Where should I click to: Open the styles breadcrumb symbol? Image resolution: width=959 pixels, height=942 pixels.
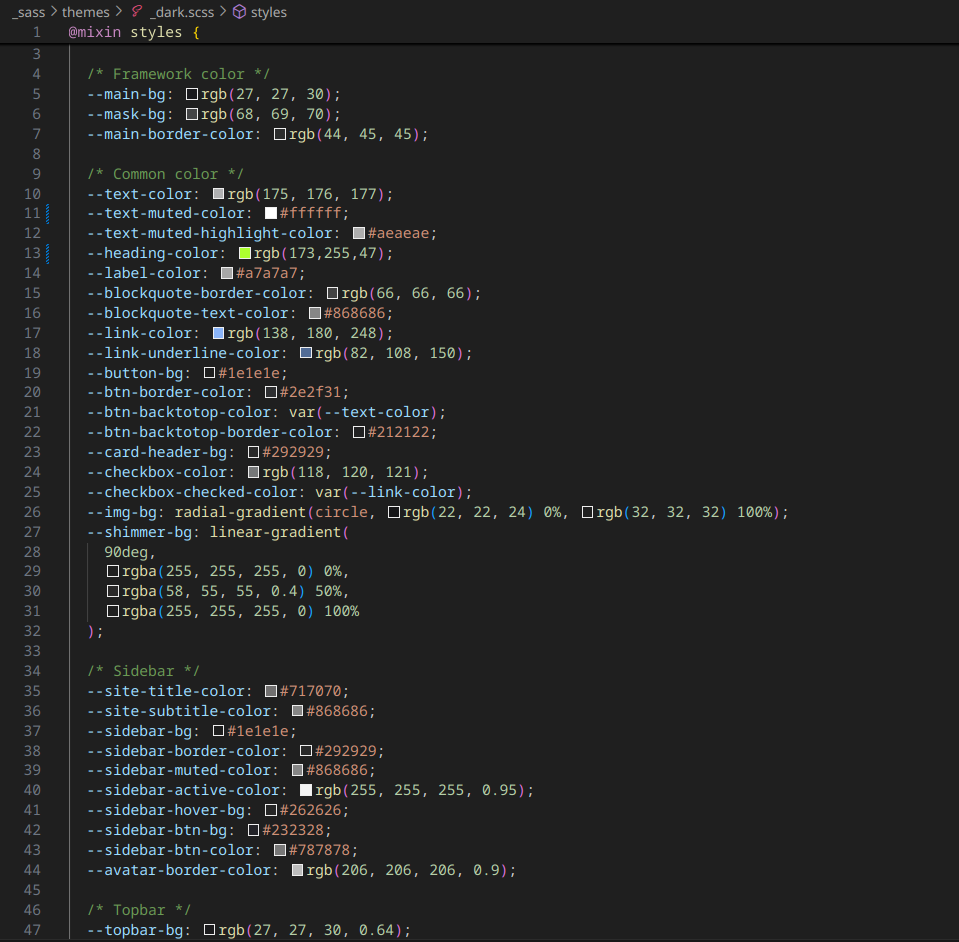click(x=268, y=12)
